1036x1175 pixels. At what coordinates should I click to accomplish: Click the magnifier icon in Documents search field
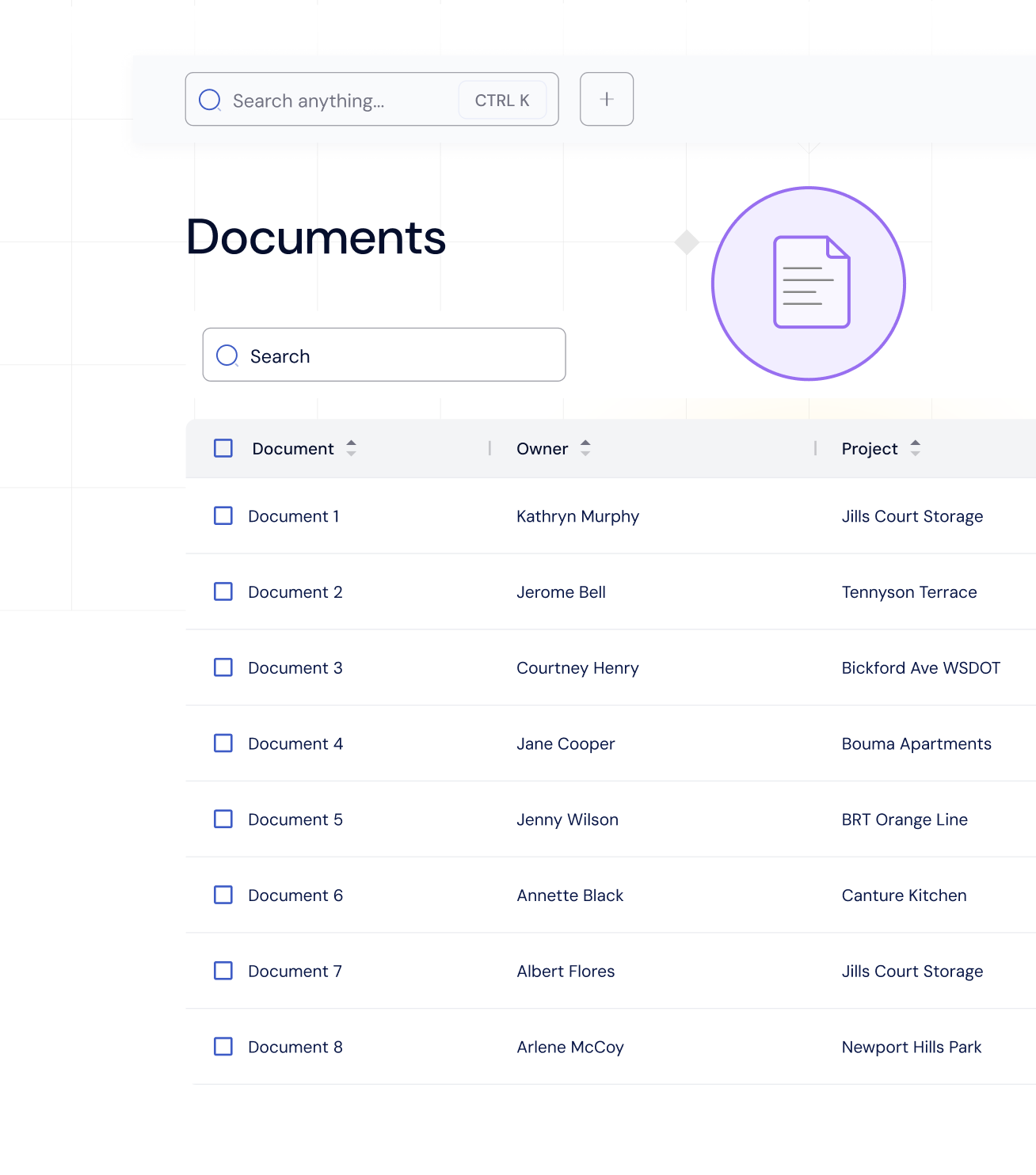(227, 356)
